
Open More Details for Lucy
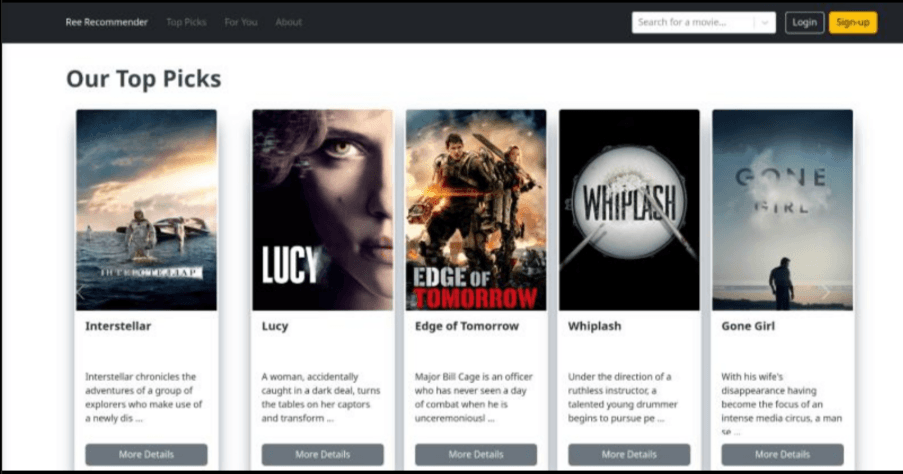(322, 454)
